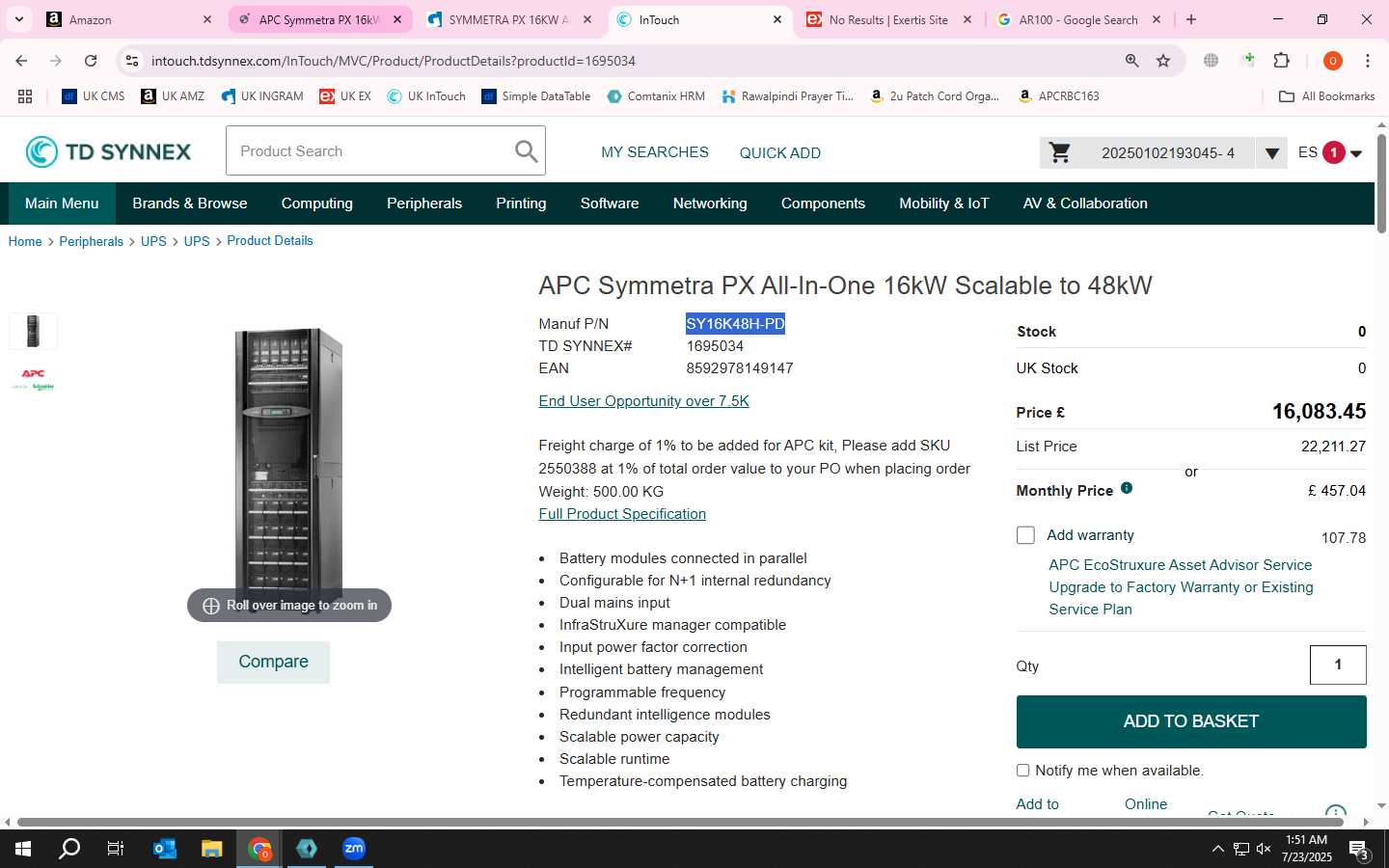Open Brands & Browse menu
This screenshot has width=1389, height=868.
pos(190,203)
